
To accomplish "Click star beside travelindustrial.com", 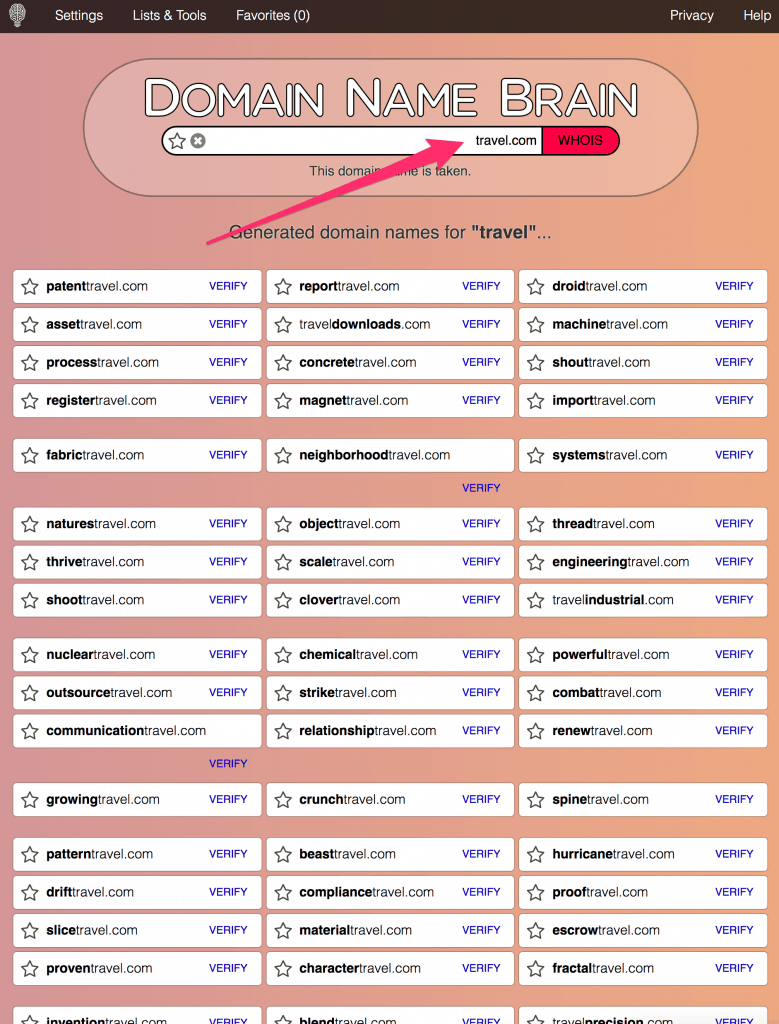I will pyautogui.click(x=535, y=600).
